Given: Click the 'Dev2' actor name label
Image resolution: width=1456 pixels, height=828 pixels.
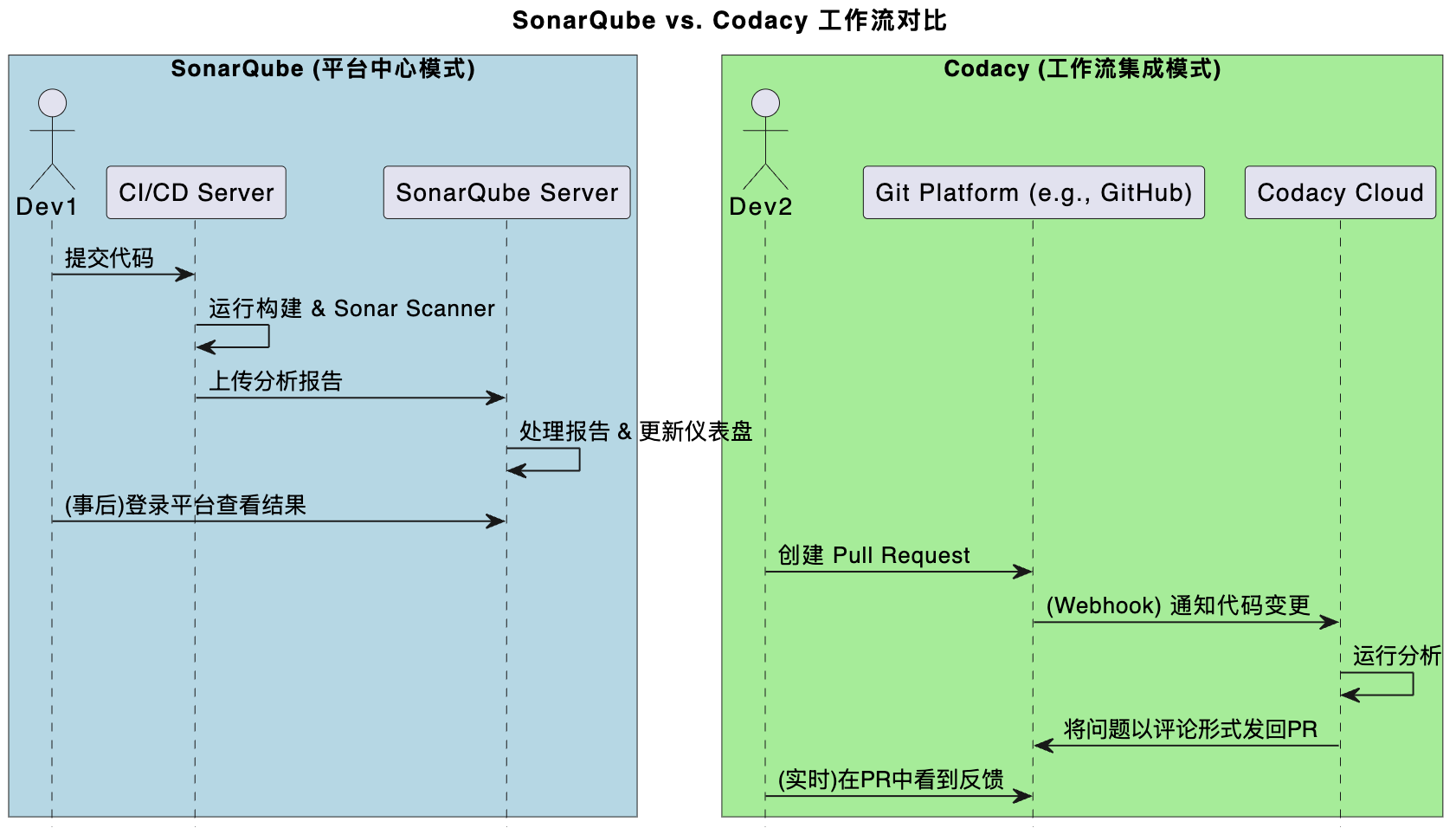Looking at the screenshot, I should (760, 206).
